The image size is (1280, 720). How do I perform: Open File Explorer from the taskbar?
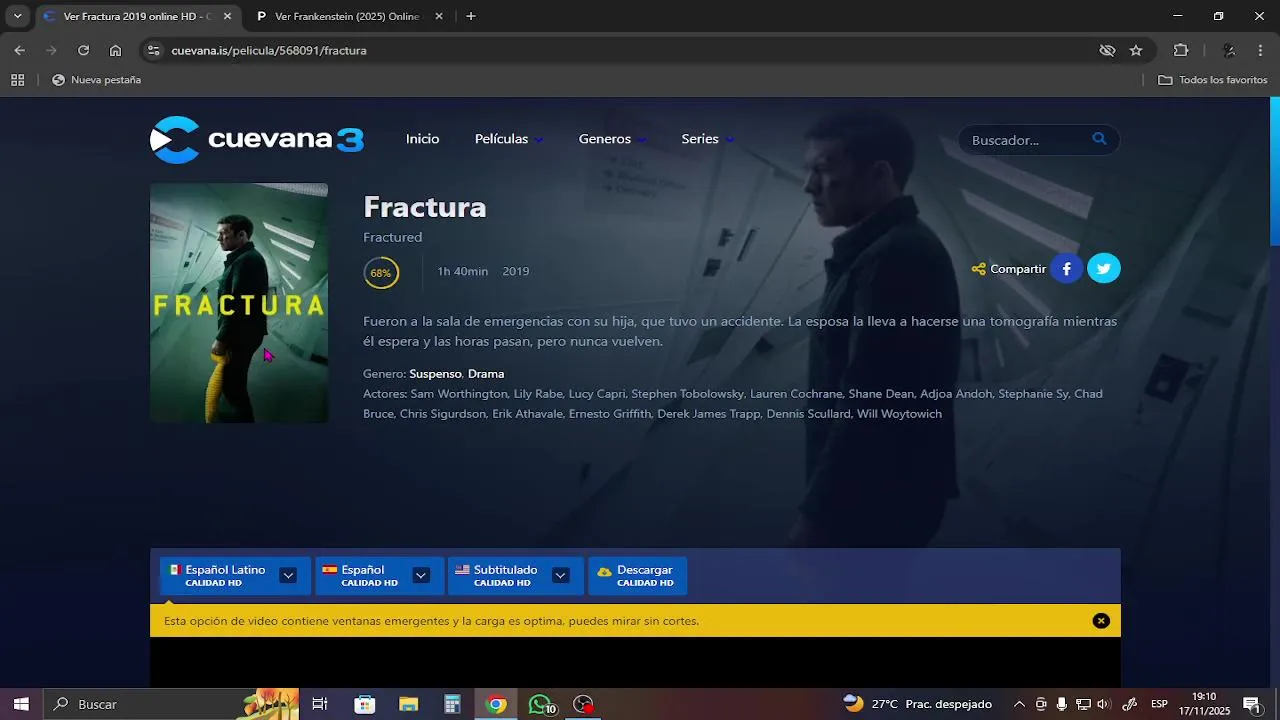[408, 704]
